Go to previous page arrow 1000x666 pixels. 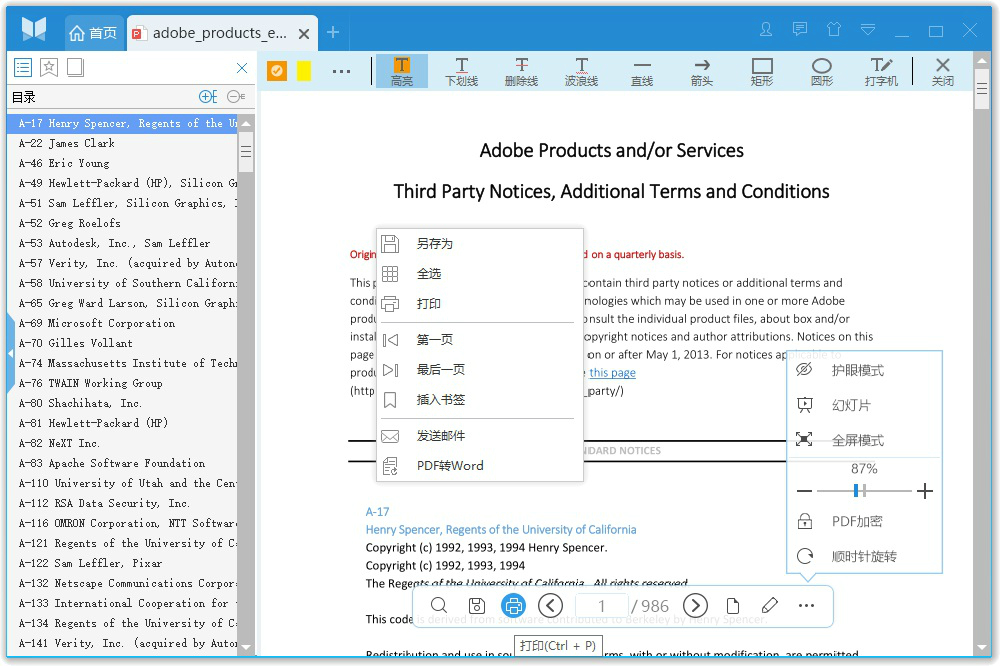pyautogui.click(x=550, y=605)
